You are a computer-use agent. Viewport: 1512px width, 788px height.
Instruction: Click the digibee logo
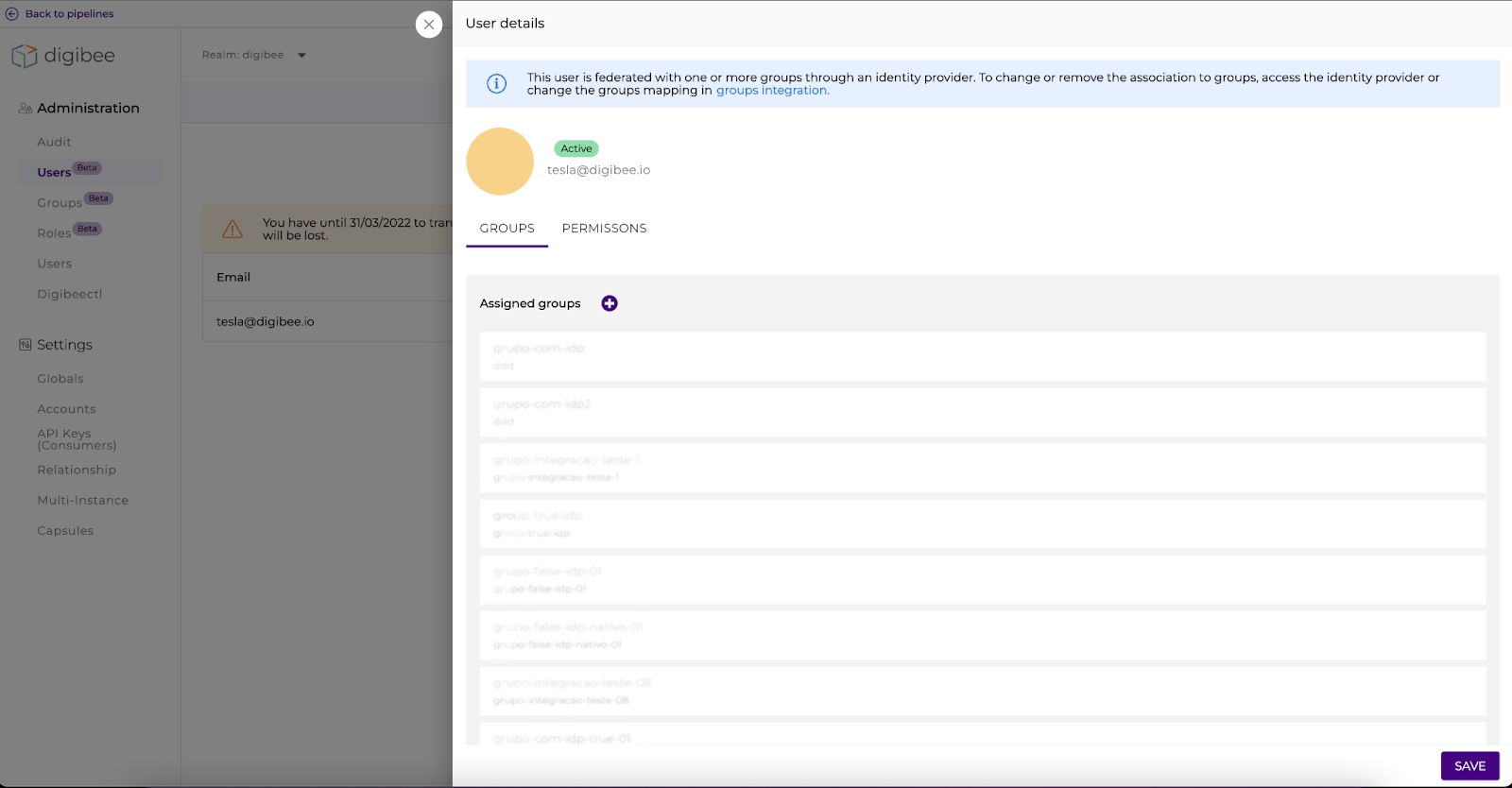tap(63, 56)
